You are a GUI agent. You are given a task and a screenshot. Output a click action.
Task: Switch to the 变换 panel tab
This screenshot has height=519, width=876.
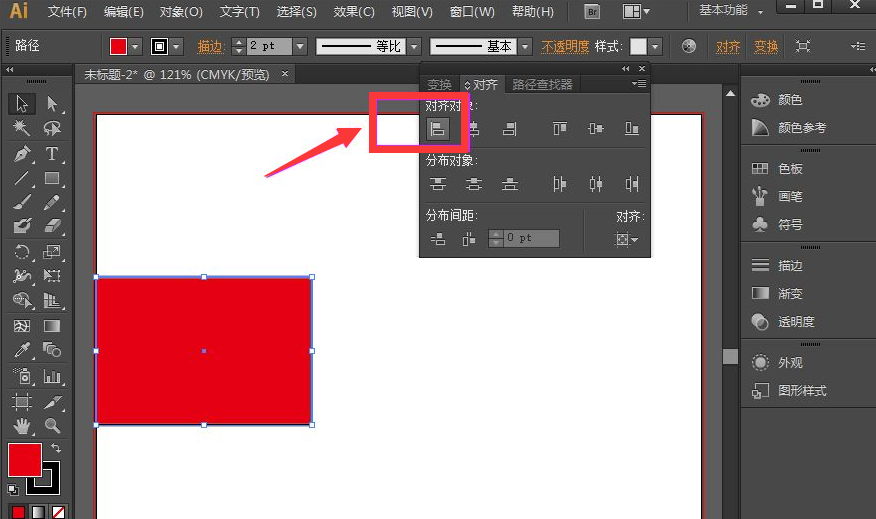click(439, 84)
